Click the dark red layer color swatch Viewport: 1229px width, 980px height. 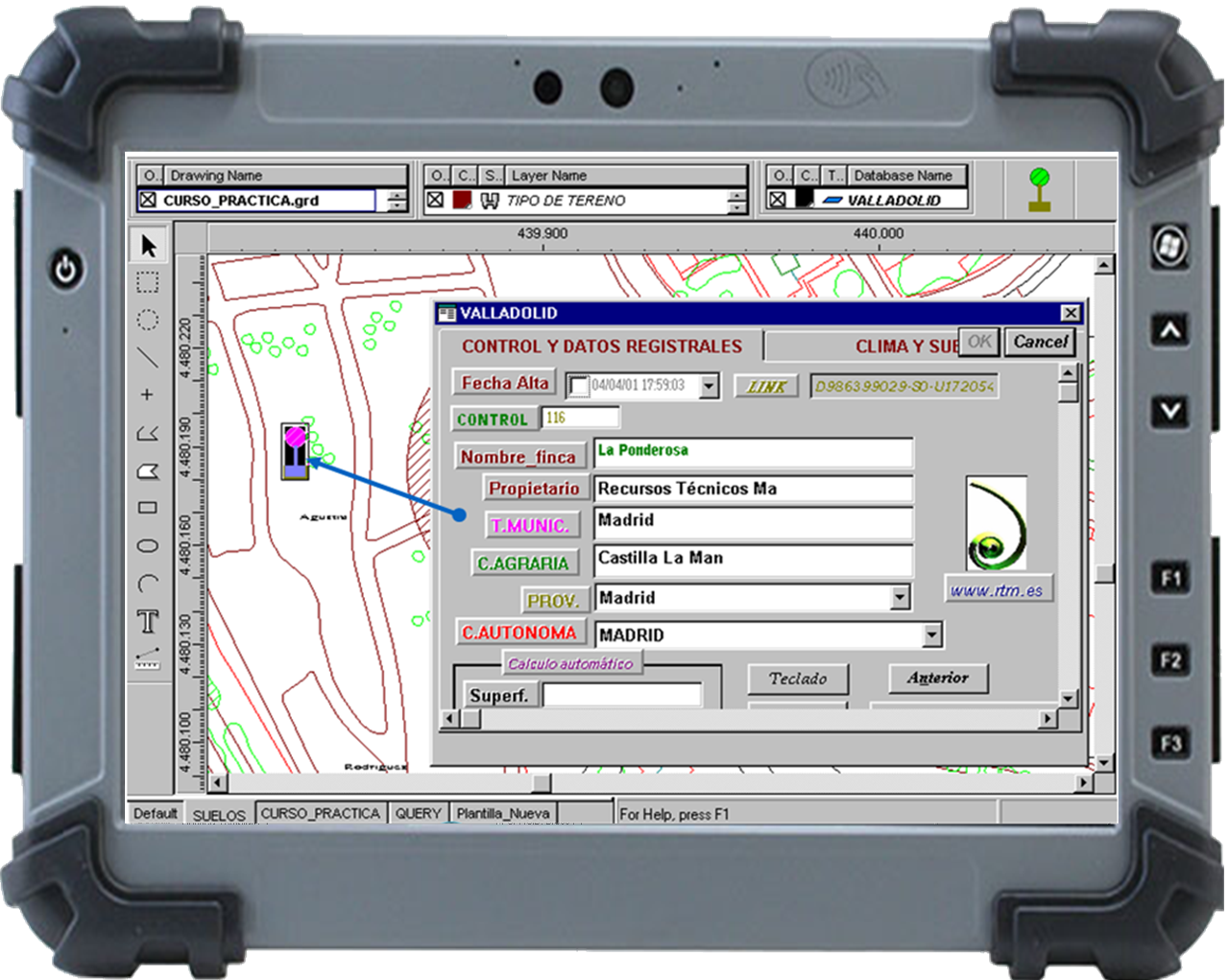tap(462, 201)
